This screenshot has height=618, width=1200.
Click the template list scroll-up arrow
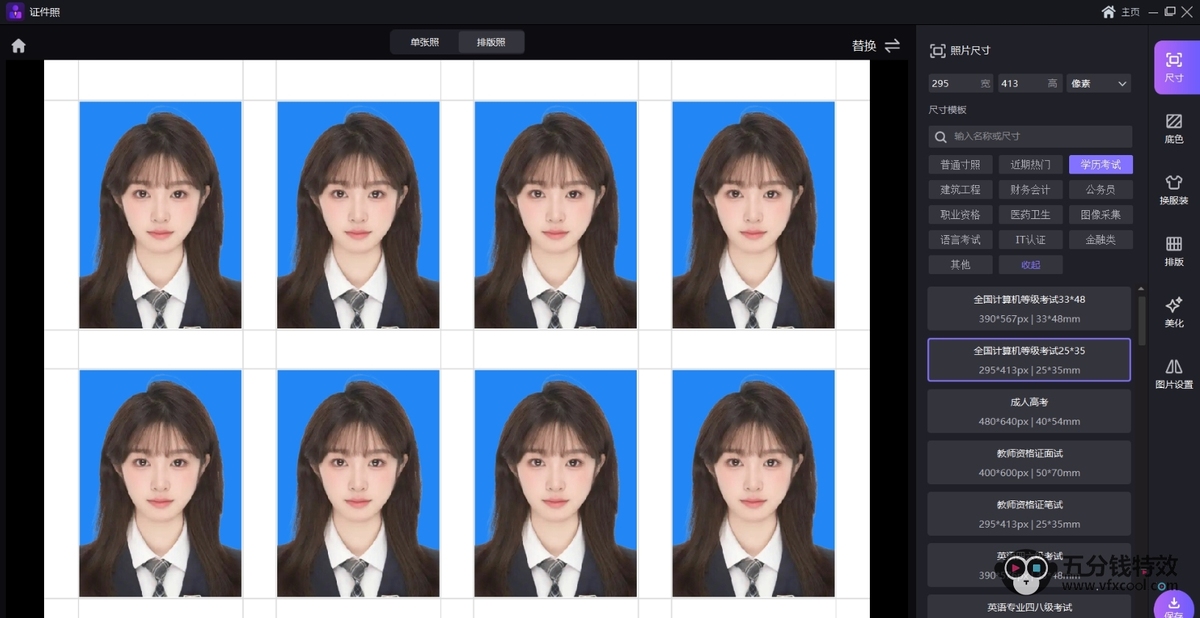pos(1142,290)
